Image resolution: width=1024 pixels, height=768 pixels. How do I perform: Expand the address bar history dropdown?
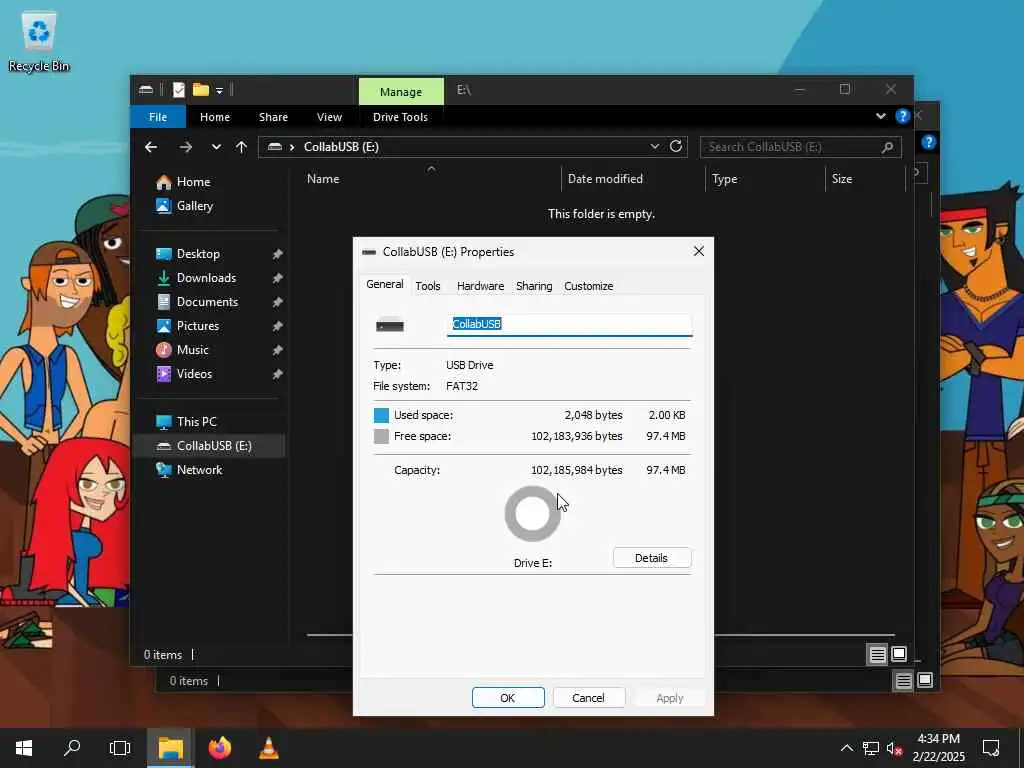click(x=654, y=147)
